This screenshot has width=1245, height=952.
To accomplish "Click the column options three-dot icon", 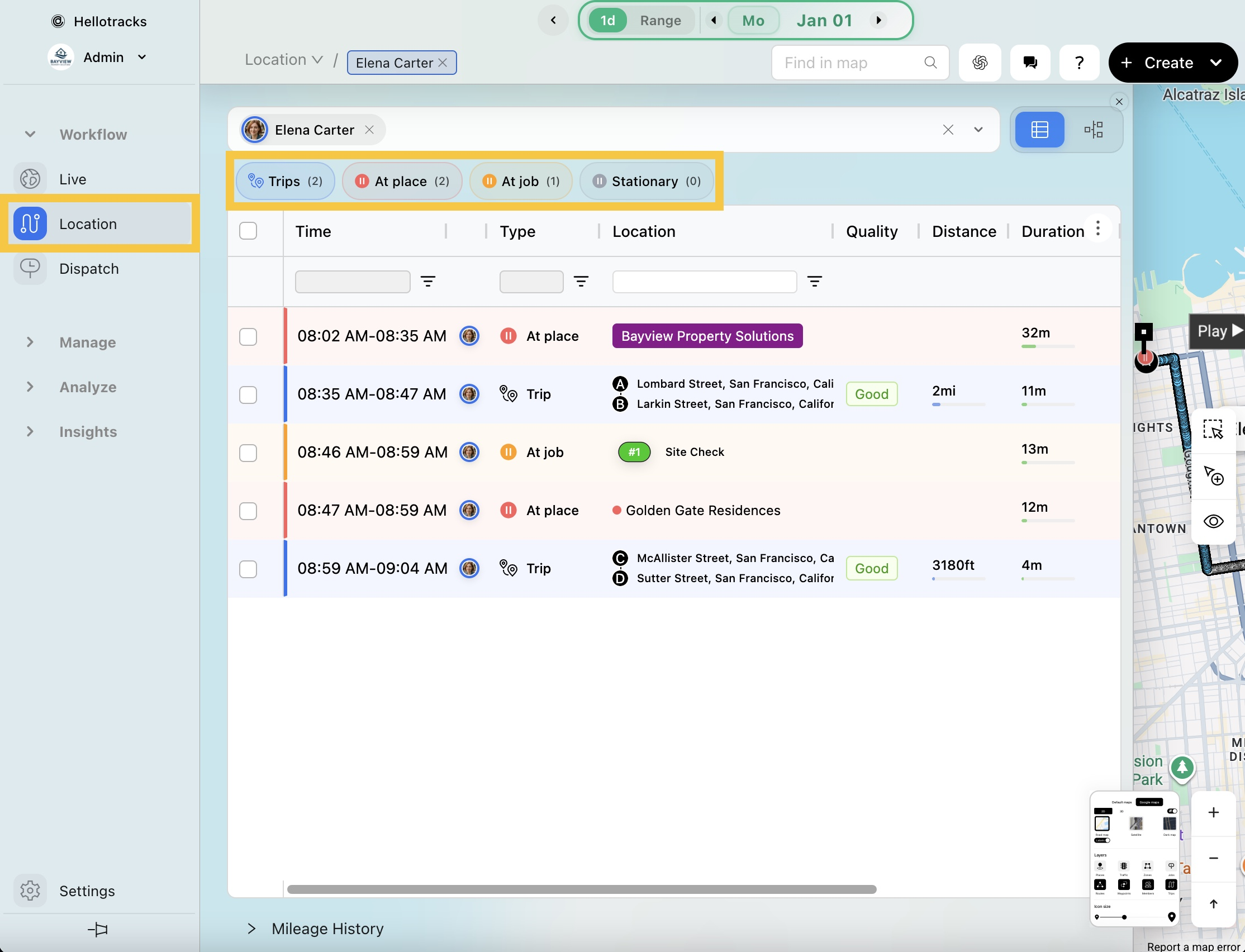I will [1097, 229].
